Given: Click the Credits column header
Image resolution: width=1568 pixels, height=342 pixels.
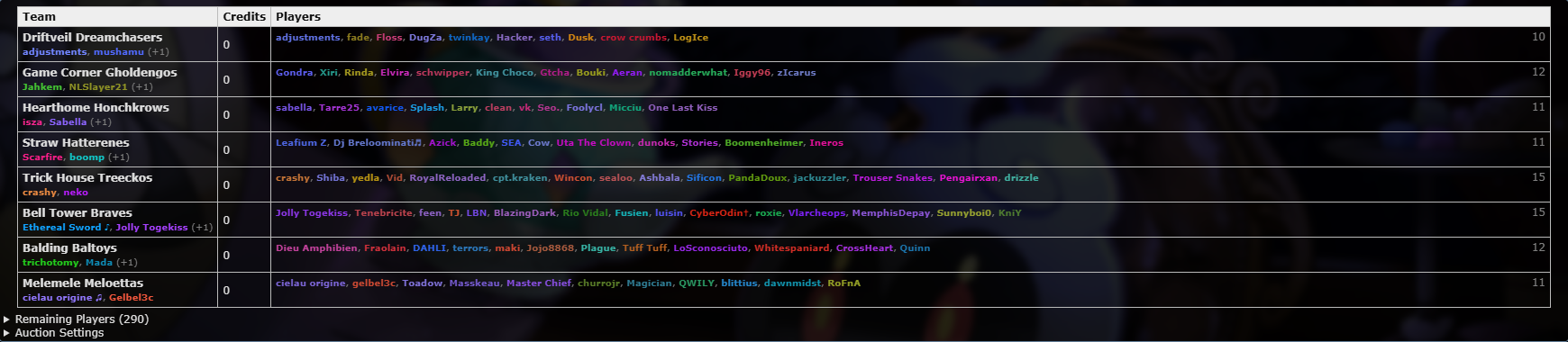Looking at the screenshot, I should click(x=244, y=16).
